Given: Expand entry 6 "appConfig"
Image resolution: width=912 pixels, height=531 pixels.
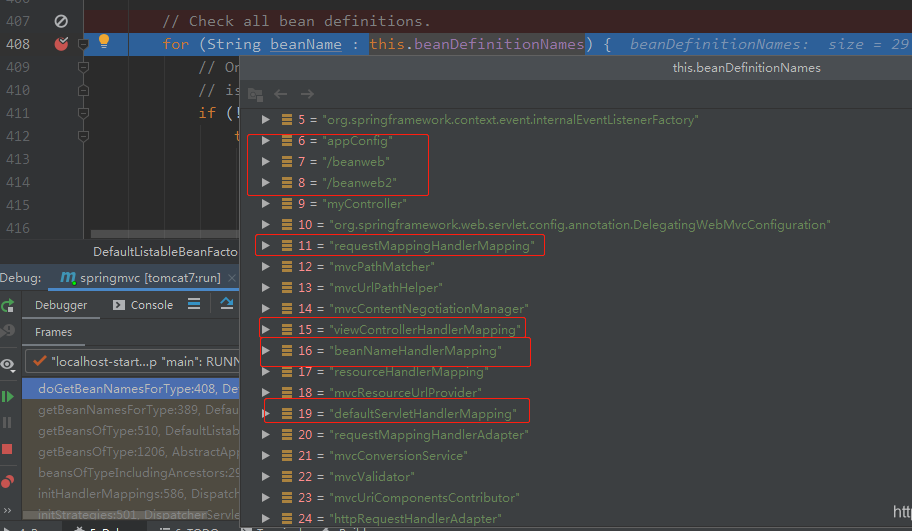Looking at the screenshot, I should coord(266,141).
